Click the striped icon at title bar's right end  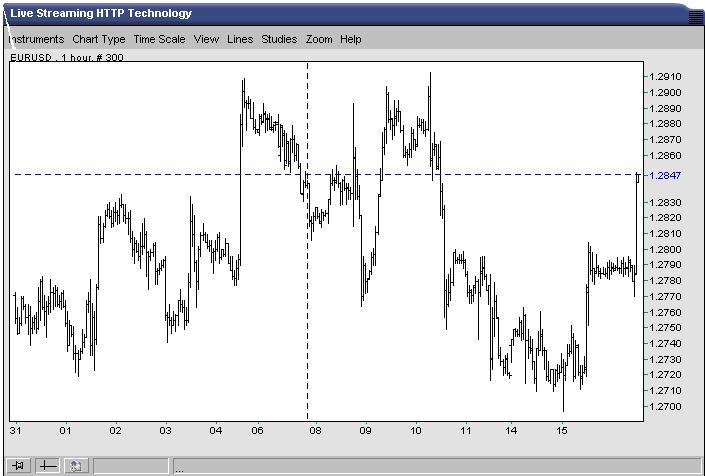click(696, 17)
